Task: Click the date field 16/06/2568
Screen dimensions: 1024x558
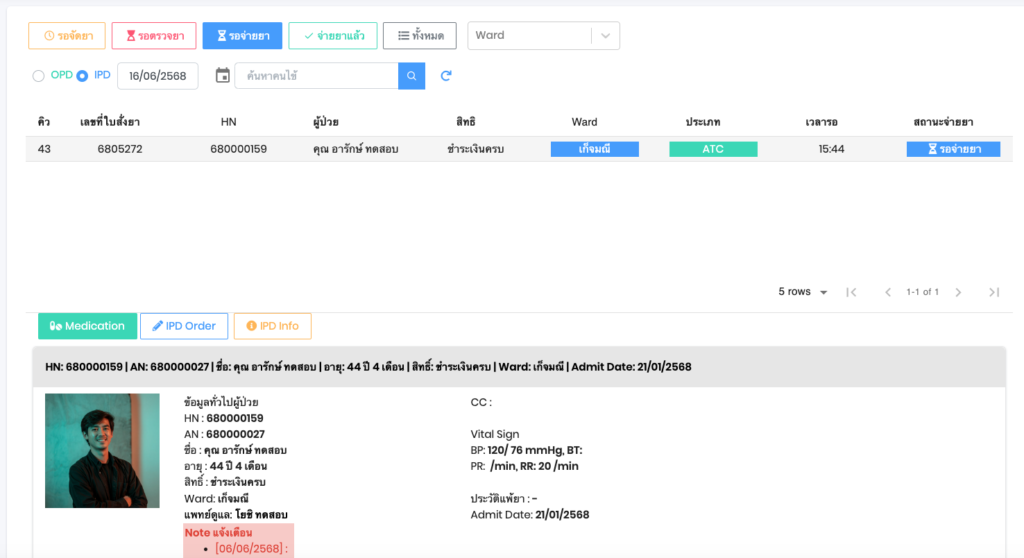Action: coord(158,76)
